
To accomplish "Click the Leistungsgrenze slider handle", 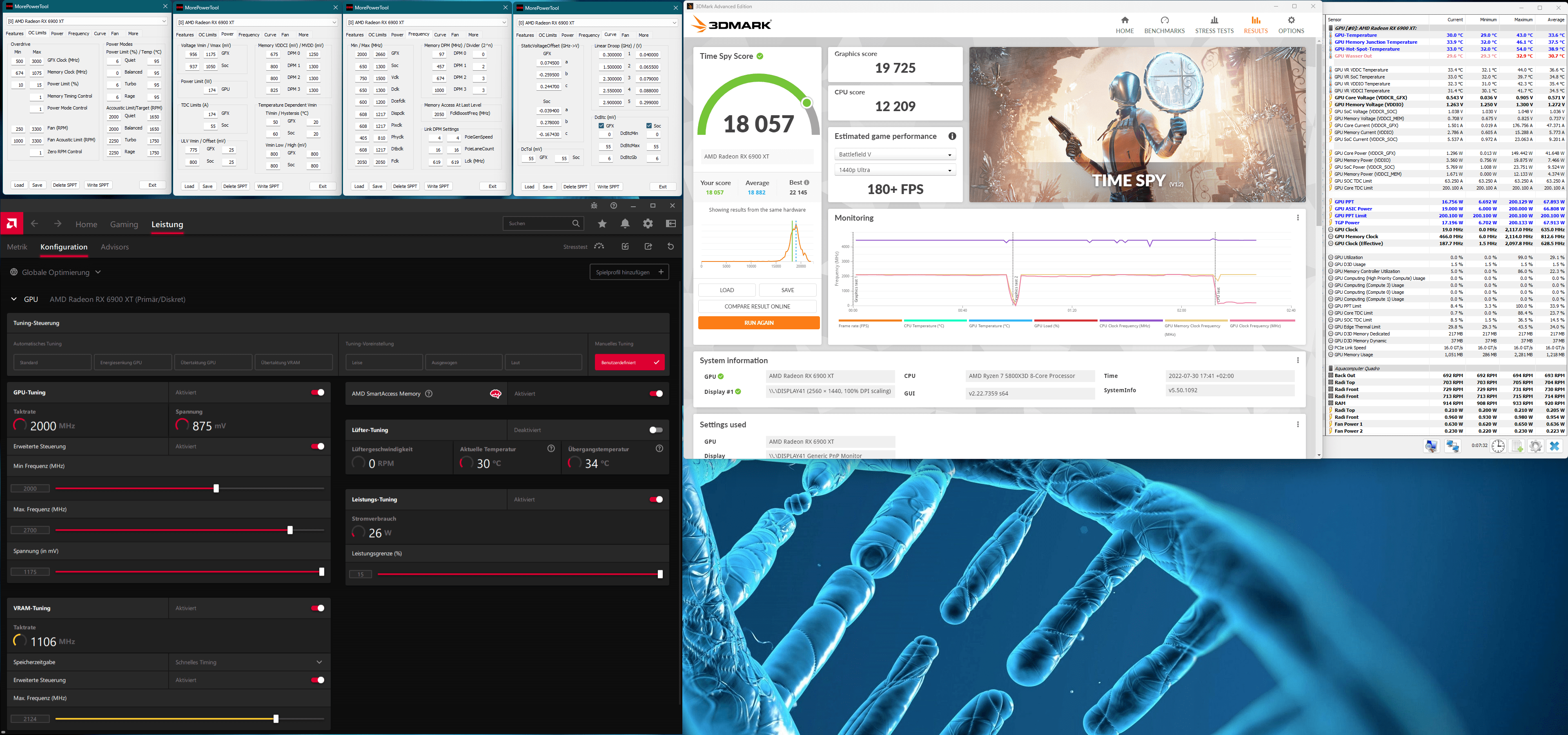I will tap(660, 574).
